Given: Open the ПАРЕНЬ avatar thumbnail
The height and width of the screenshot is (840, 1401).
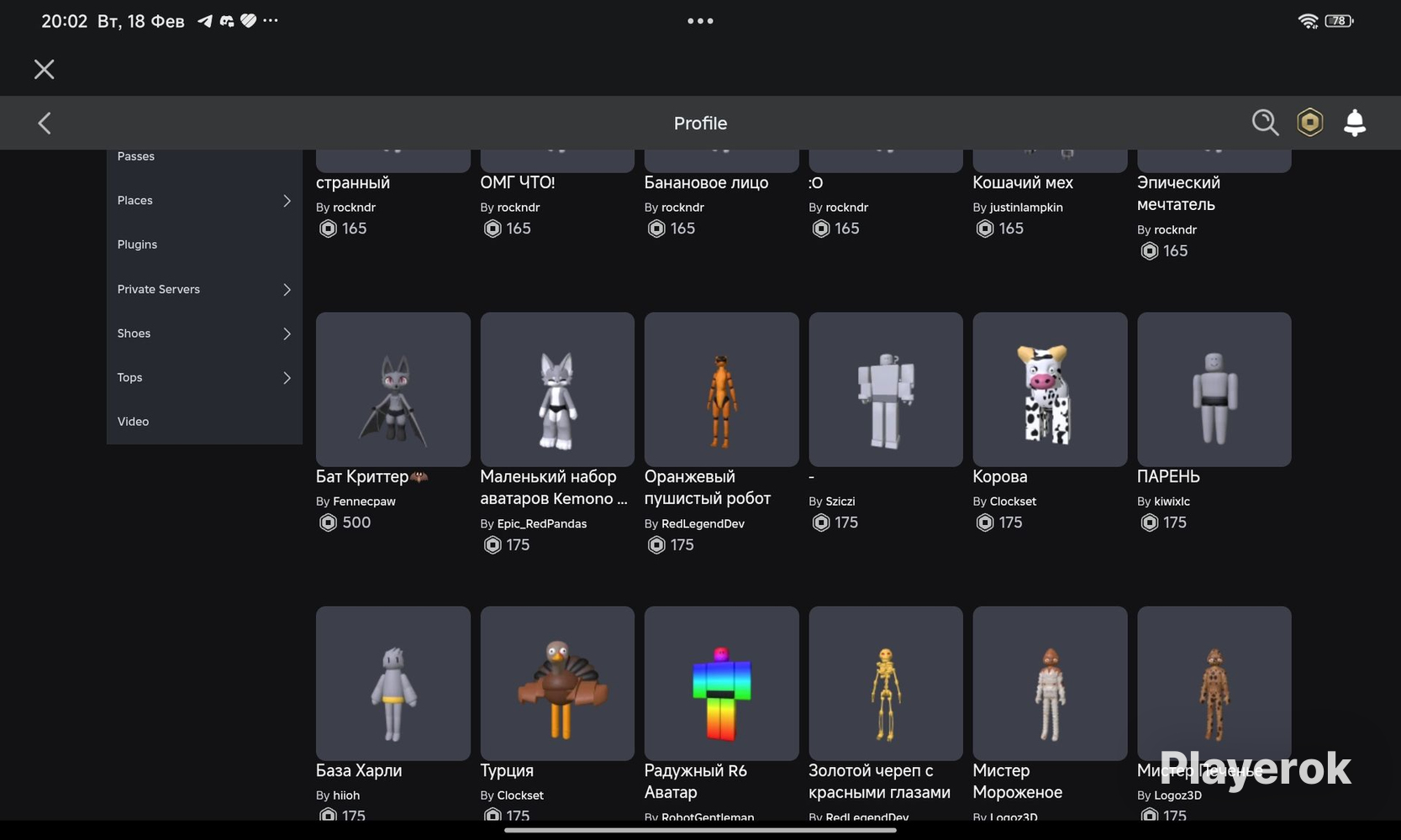Looking at the screenshot, I should [1214, 390].
